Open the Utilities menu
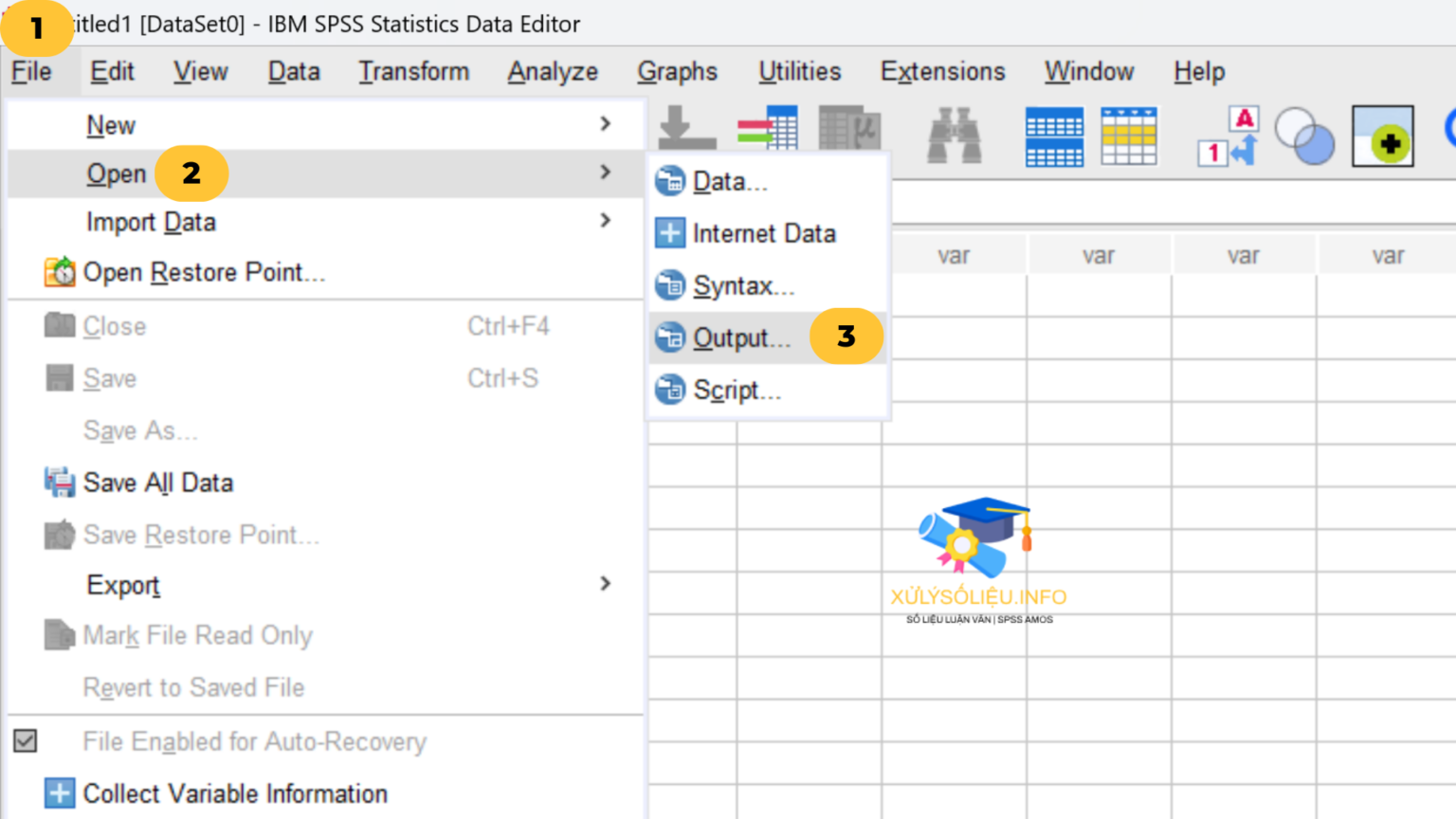The image size is (1456, 819). [799, 72]
